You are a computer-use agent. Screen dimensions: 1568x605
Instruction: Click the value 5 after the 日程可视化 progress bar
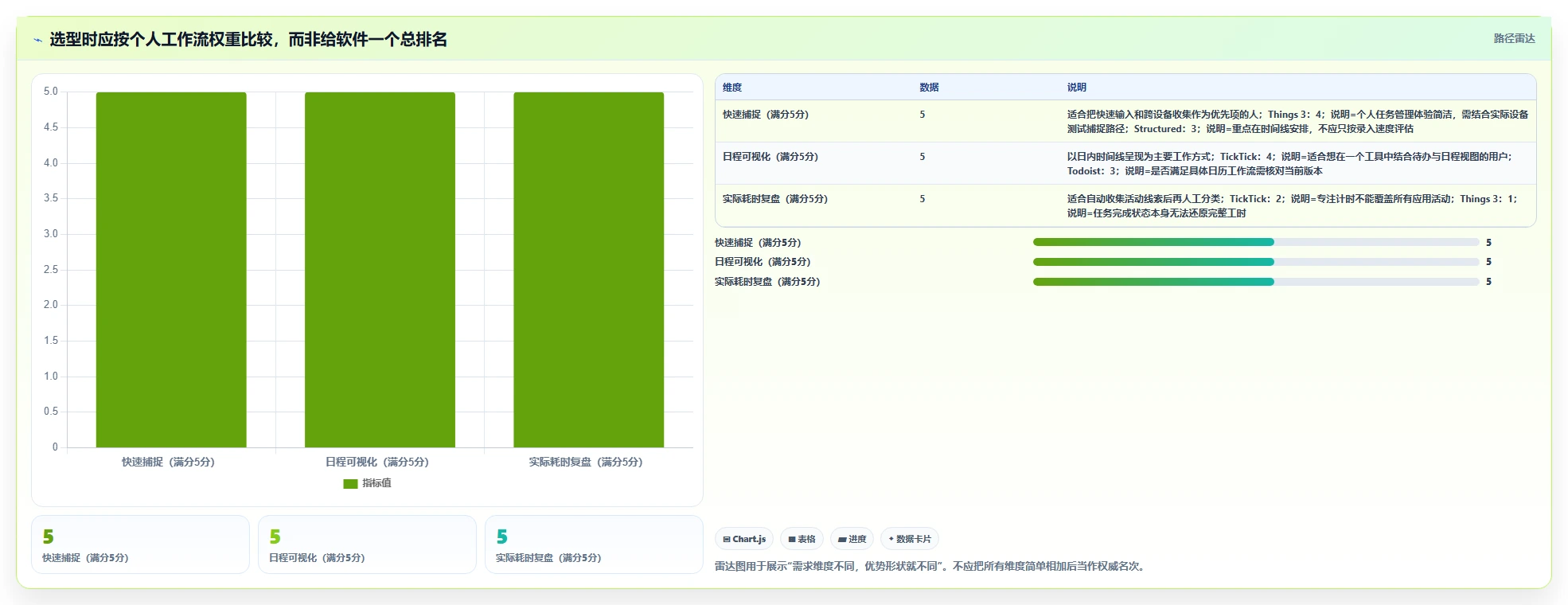tap(1488, 262)
